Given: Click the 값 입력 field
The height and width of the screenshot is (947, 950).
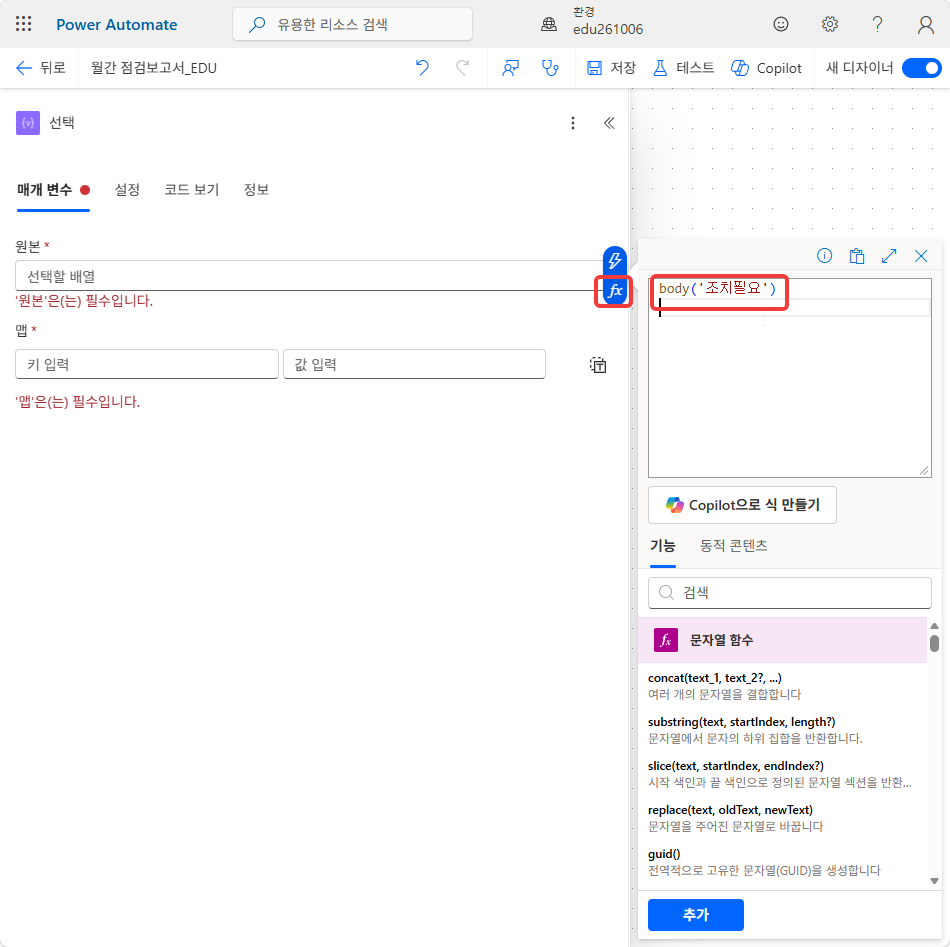Looking at the screenshot, I should tap(414, 364).
